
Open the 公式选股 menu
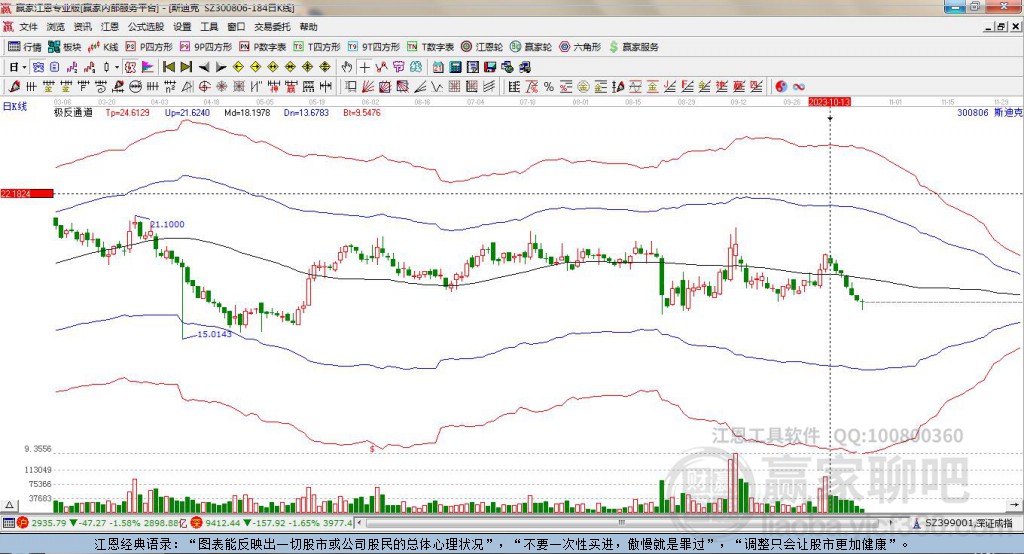coord(146,27)
